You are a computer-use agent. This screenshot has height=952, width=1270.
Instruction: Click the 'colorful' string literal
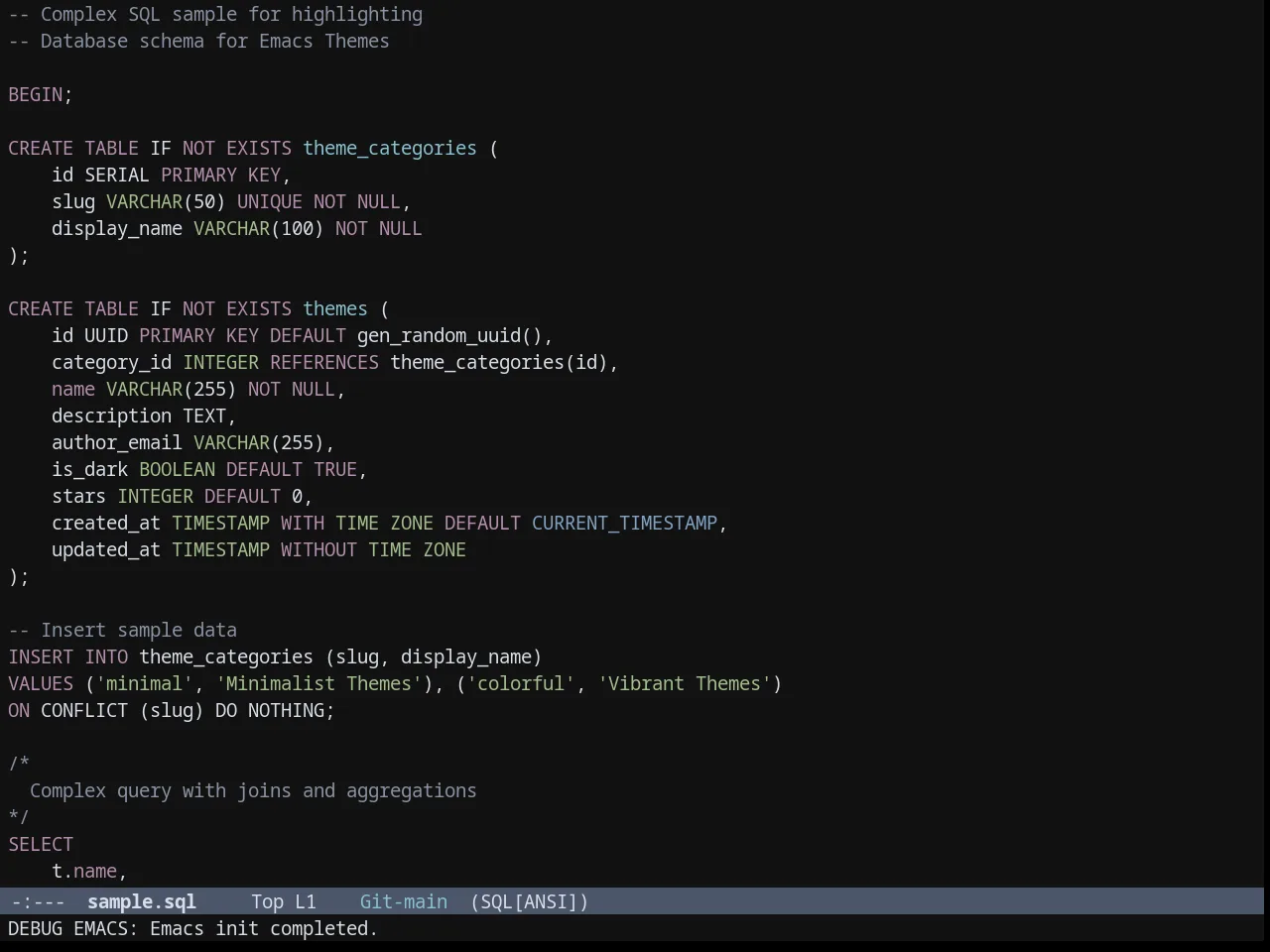(521, 684)
